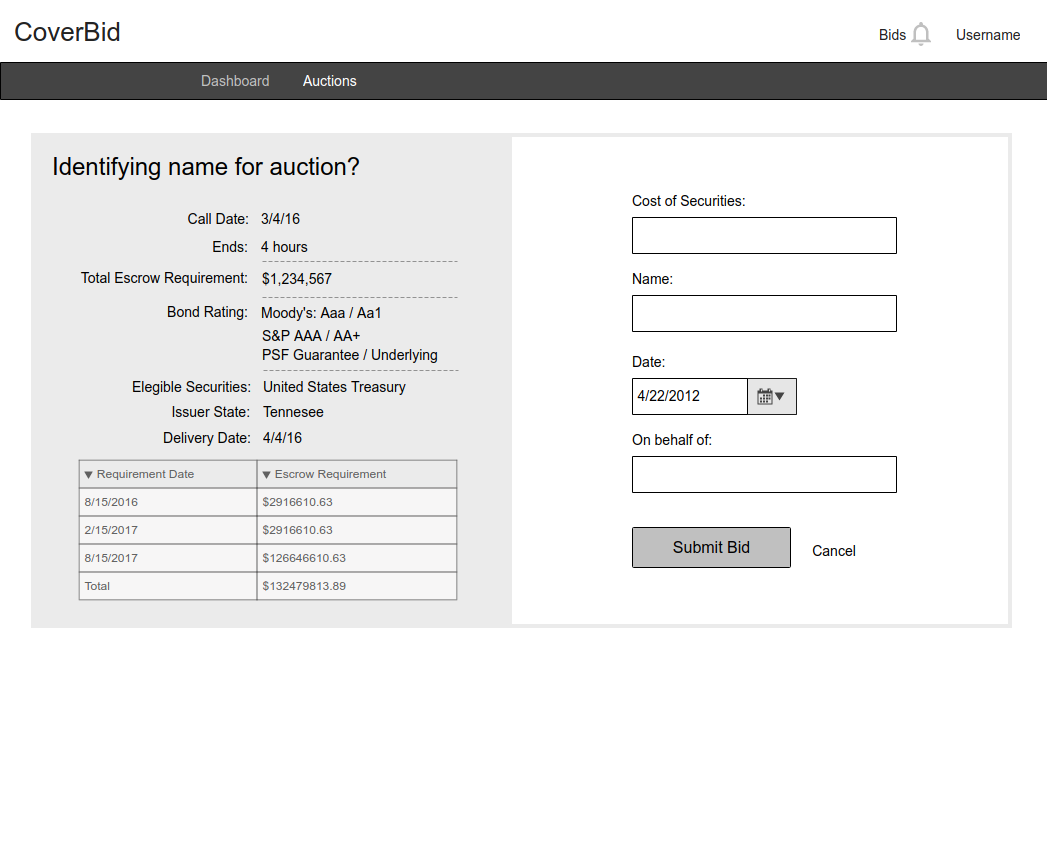Click the Call Date value 3/4/16
This screenshot has width=1047, height=851.
click(280, 219)
